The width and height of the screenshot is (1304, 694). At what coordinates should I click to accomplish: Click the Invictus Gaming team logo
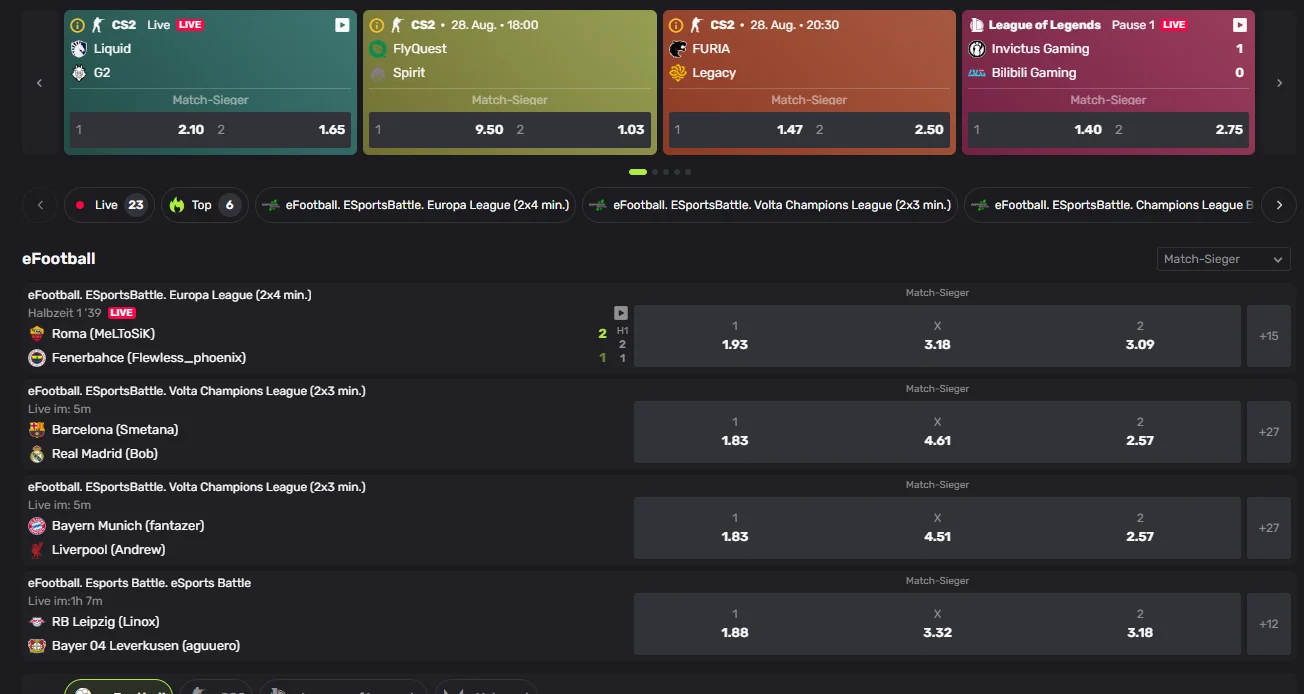[977, 49]
